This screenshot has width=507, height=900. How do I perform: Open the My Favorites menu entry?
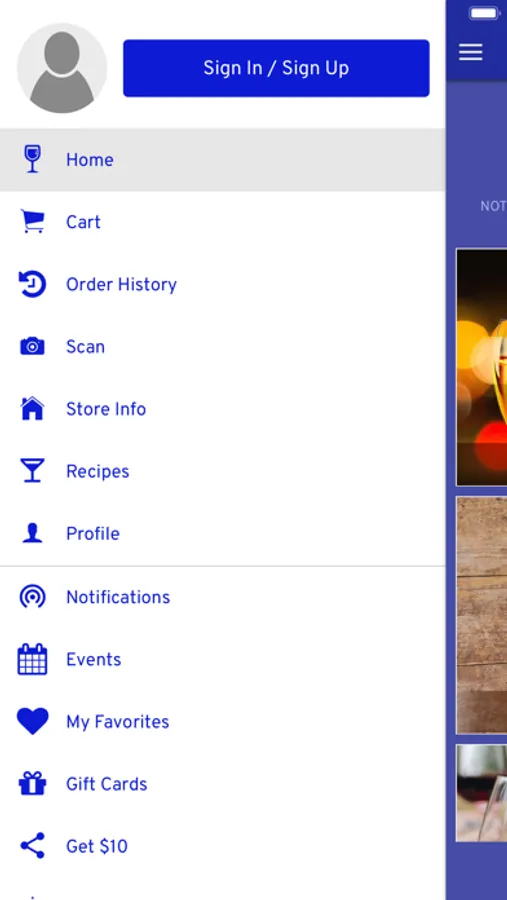[223, 721]
